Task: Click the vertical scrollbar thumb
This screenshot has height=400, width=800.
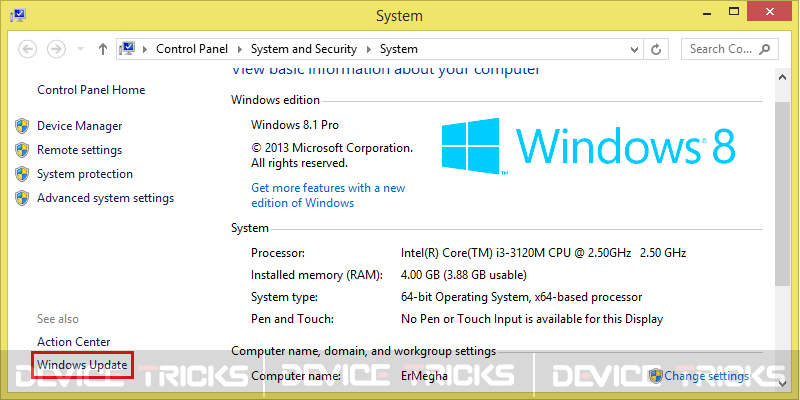Action: coord(782,193)
